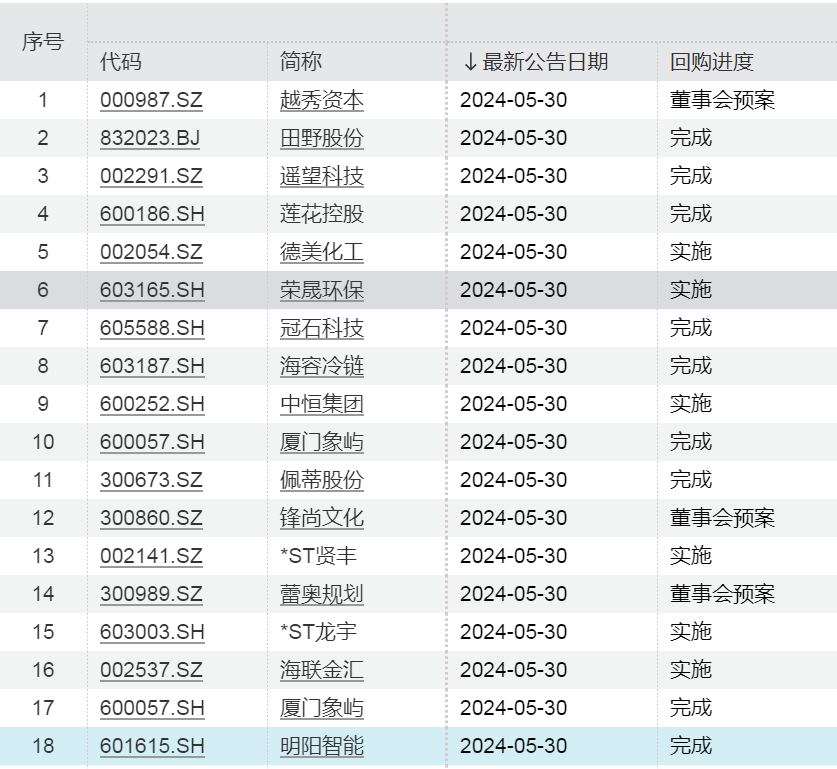Image resolution: width=837 pixels, height=769 pixels.
Task: Click the 回购进度 column header
Action: point(712,62)
